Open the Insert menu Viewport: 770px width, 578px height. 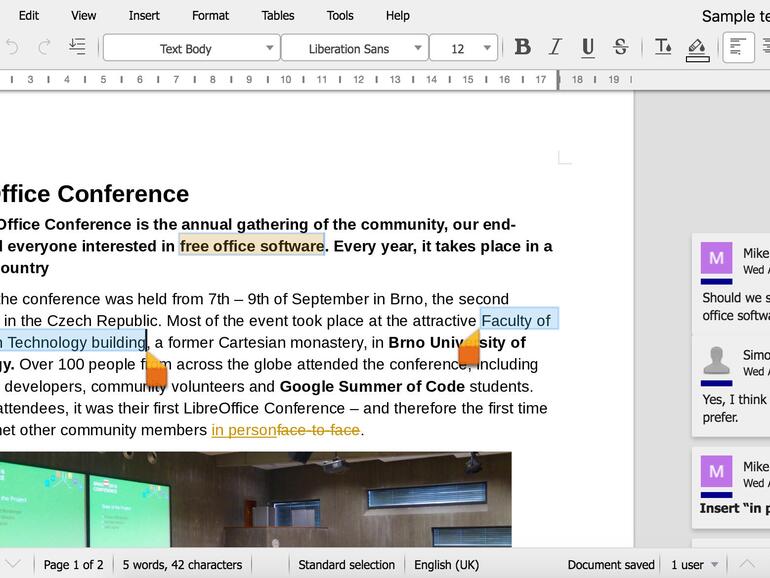point(144,15)
